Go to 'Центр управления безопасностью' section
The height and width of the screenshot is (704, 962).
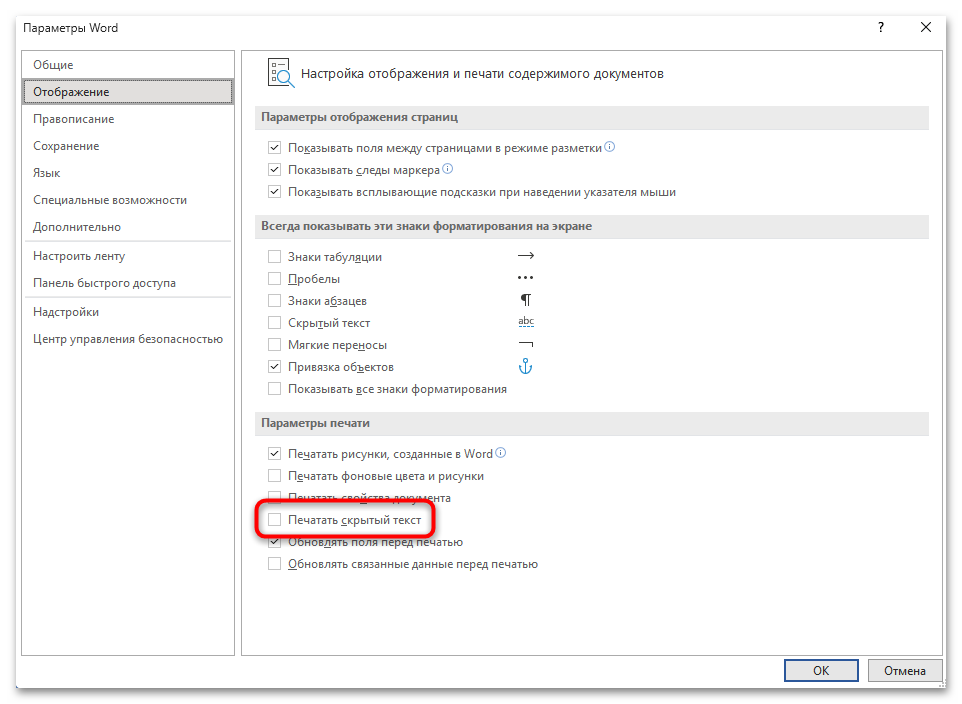(128, 339)
